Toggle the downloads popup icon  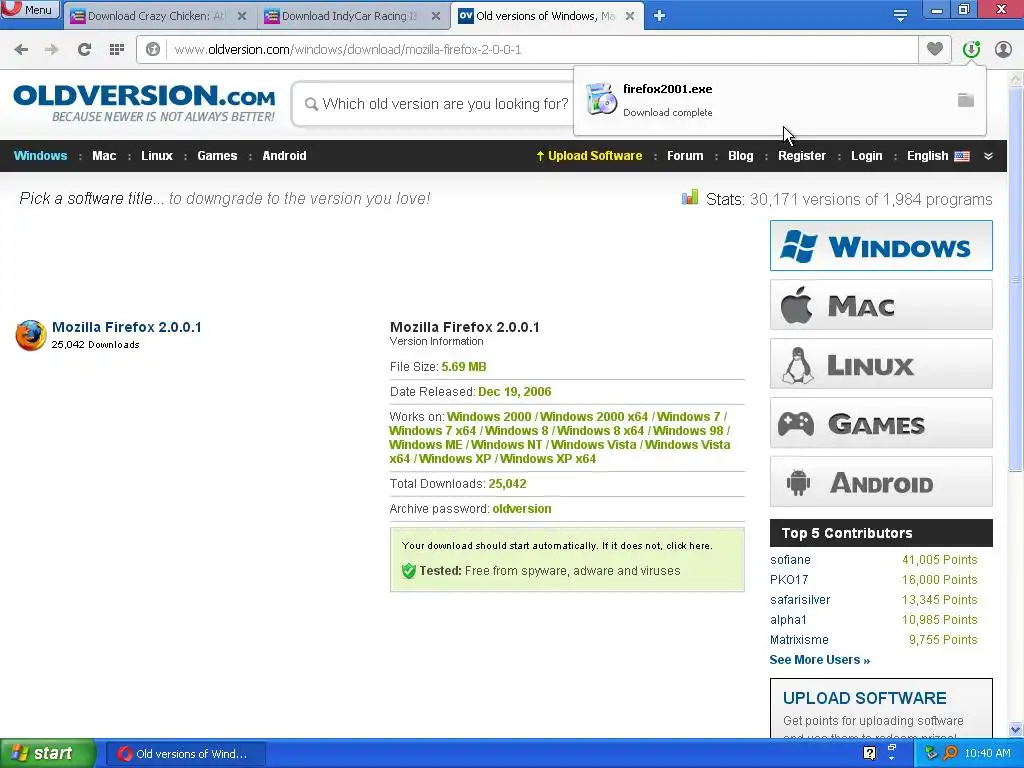pyautogui.click(x=971, y=50)
